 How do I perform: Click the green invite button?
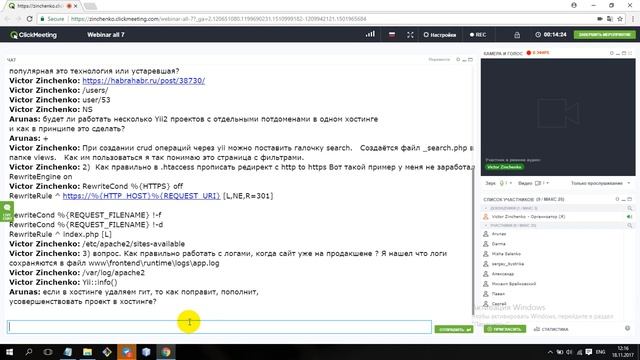(505, 329)
